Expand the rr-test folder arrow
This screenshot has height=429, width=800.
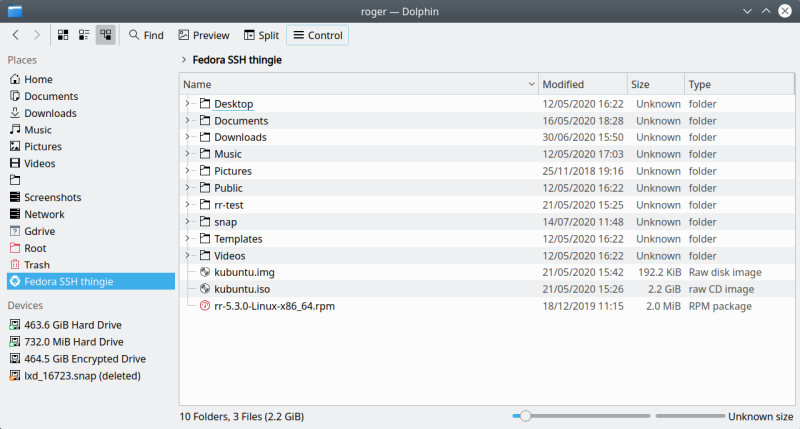[188, 205]
